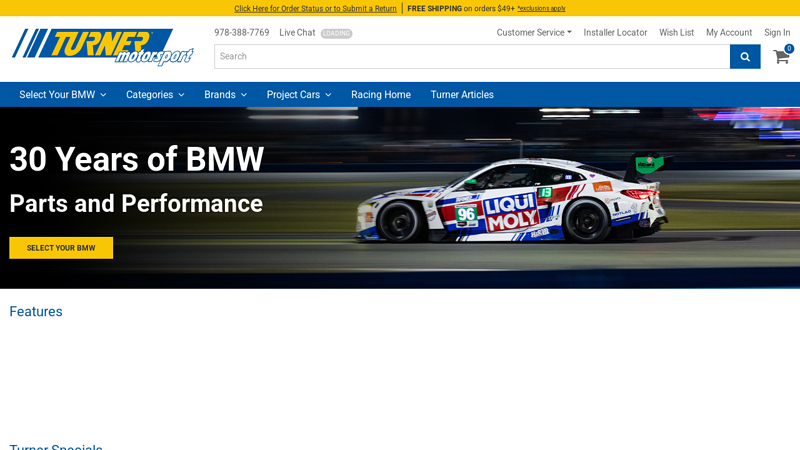This screenshot has width=800, height=450.
Task: Click the '30 Years of BMW' headline
Action: point(137,159)
